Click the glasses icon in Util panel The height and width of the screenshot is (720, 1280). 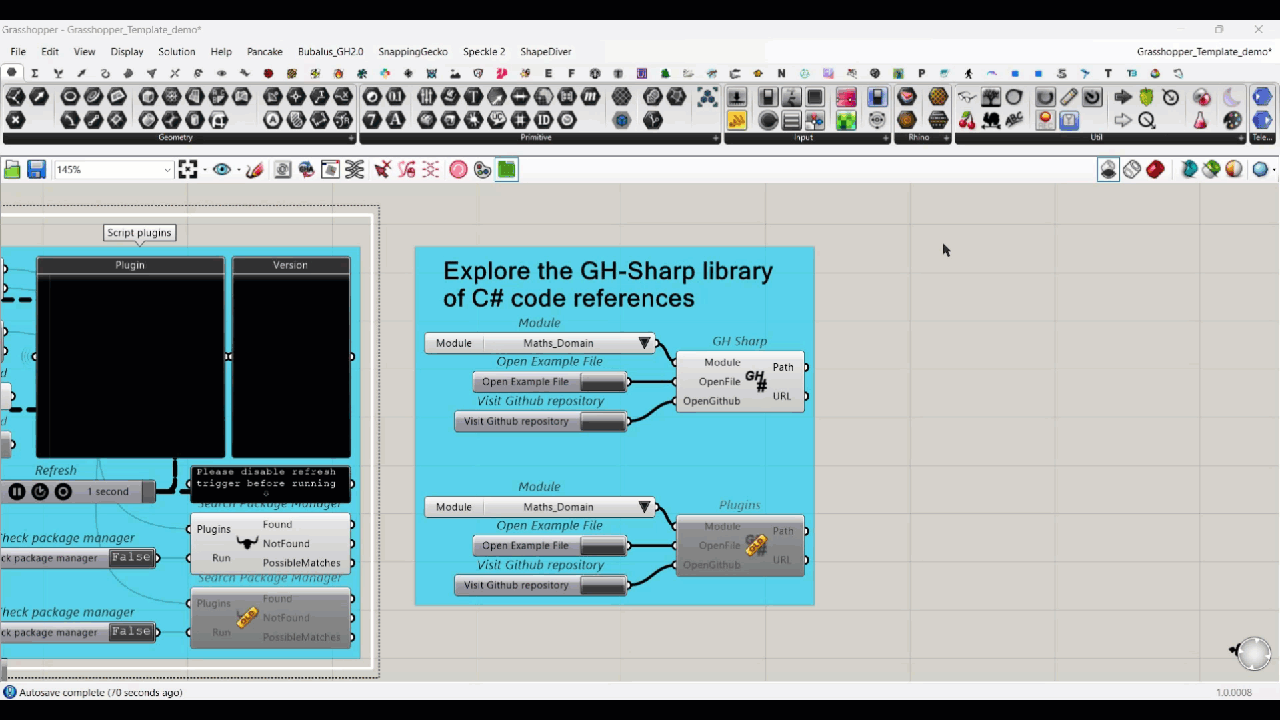pyautogui.click(x=967, y=97)
